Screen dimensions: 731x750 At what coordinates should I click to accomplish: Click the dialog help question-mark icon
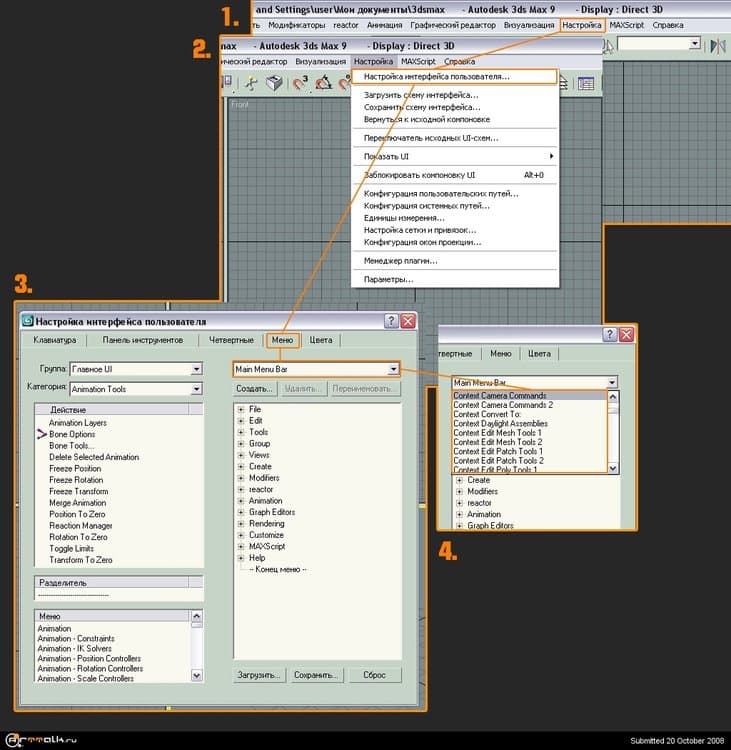pyautogui.click(x=391, y=321)
